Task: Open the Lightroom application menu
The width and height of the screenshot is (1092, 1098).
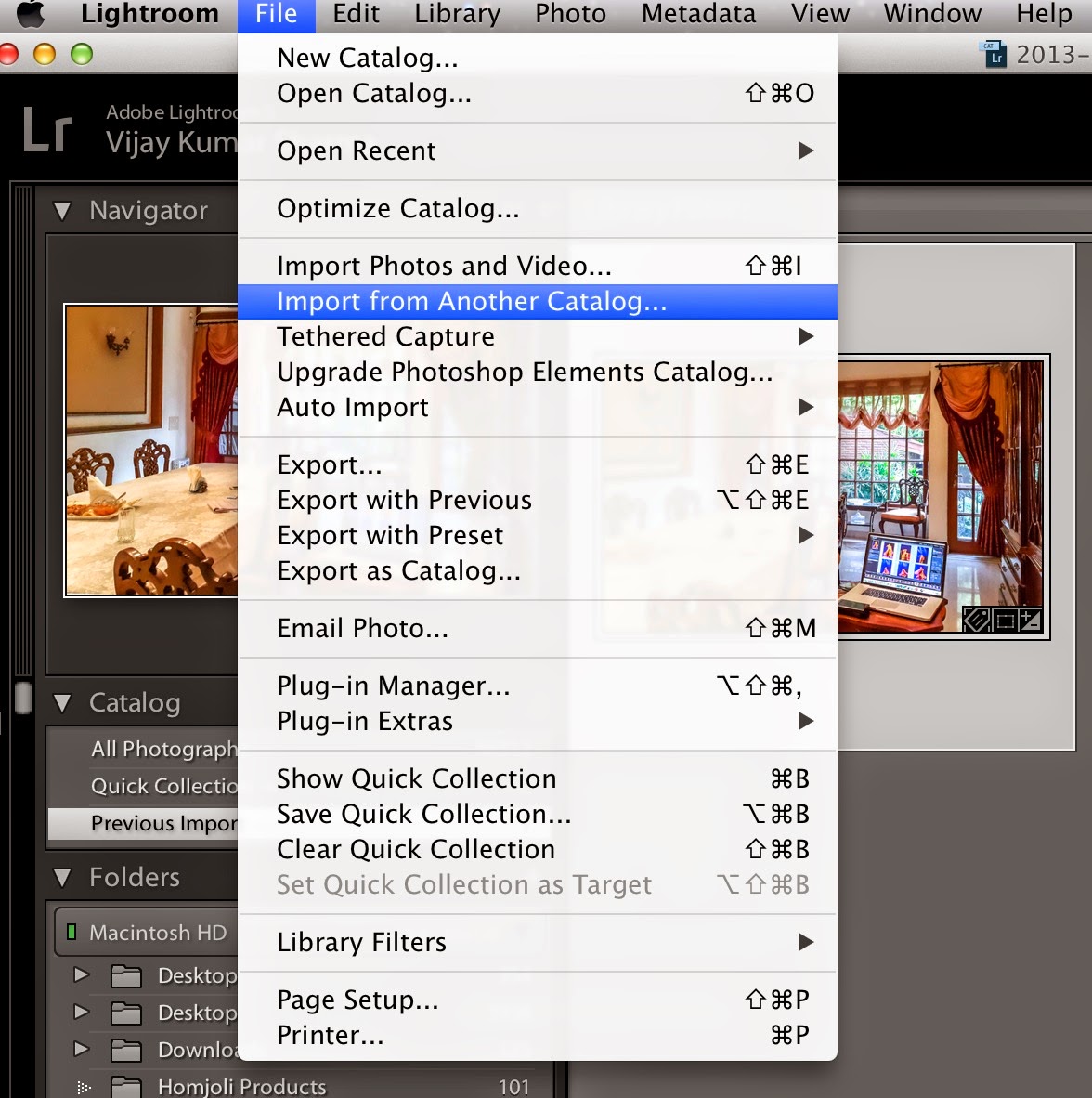Action: [149, 14]
